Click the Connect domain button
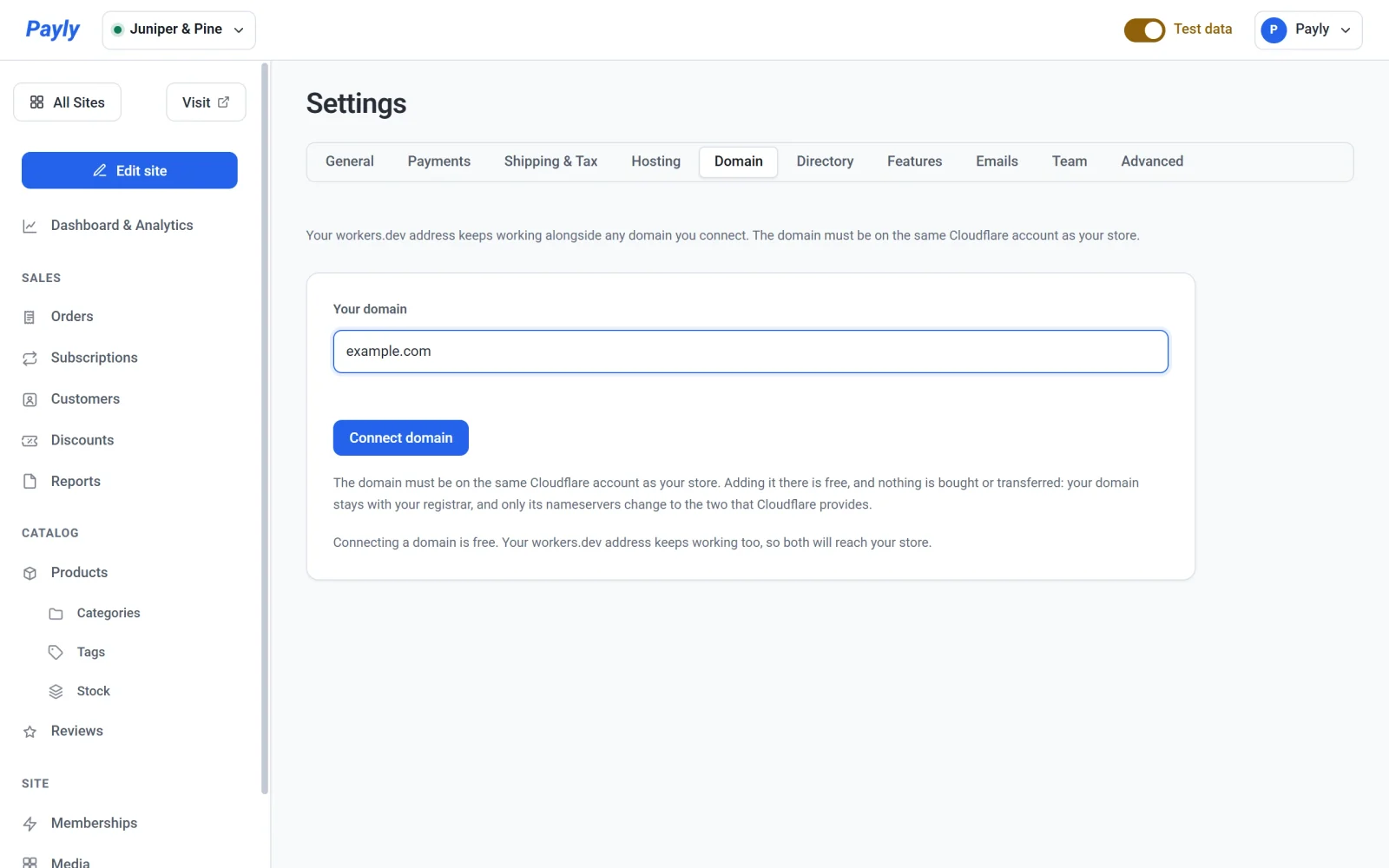The width and height of the screenshot is (1389, 868). coord(400,437)
